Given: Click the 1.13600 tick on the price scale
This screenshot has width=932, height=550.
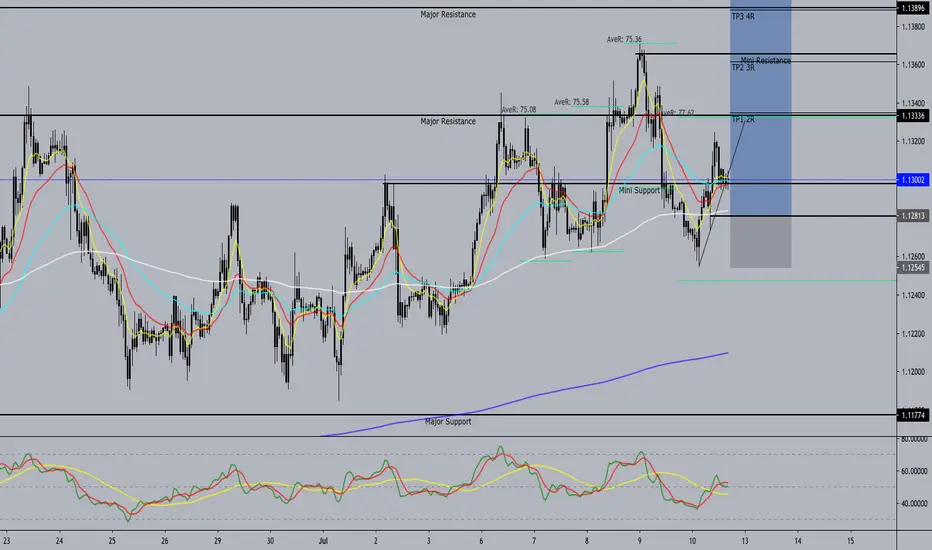Looking at the screenshot, I should pyautogui.click(x=912, y=65).
